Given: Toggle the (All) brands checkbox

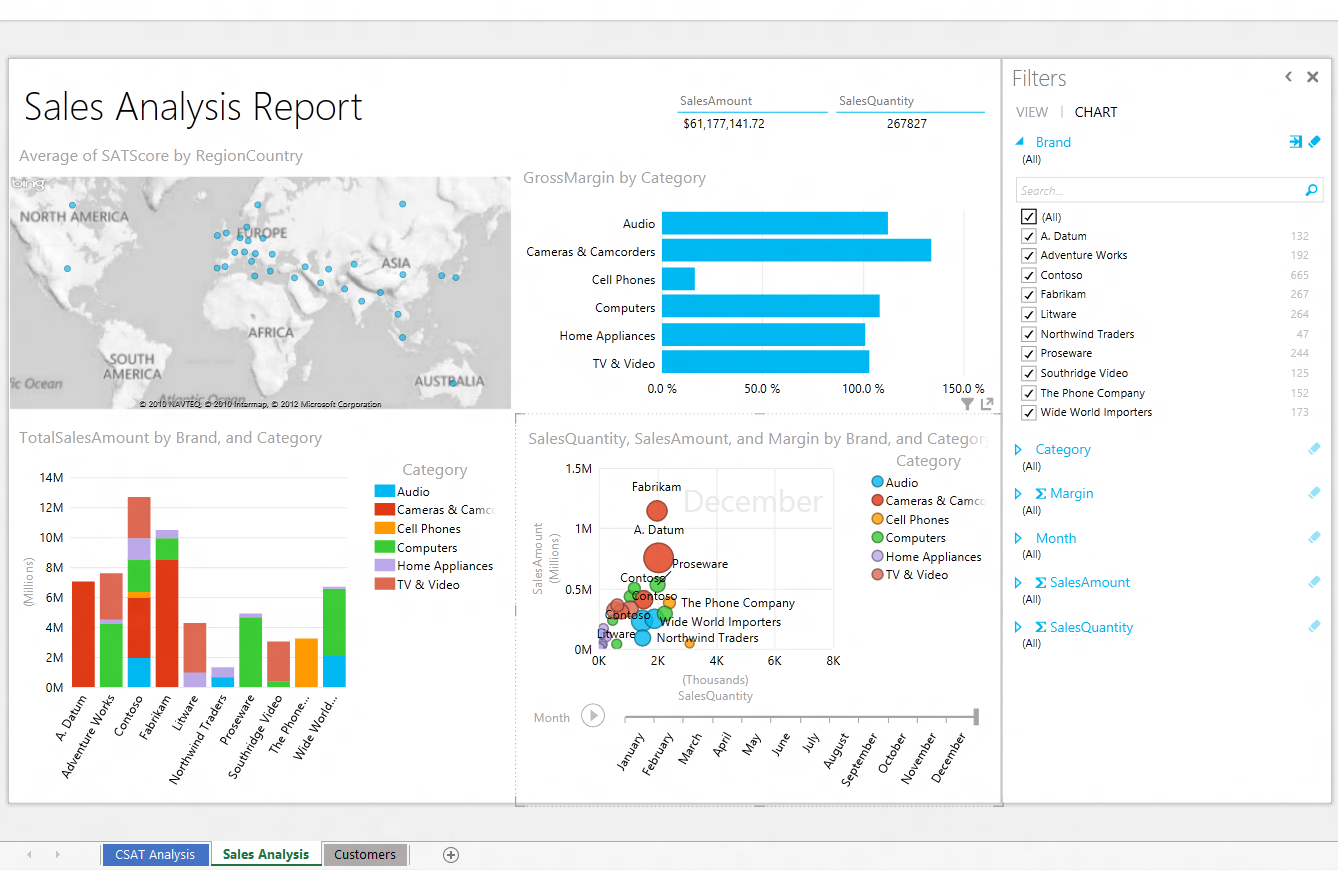Looking at the screenshot, I should coord(1028,217).
